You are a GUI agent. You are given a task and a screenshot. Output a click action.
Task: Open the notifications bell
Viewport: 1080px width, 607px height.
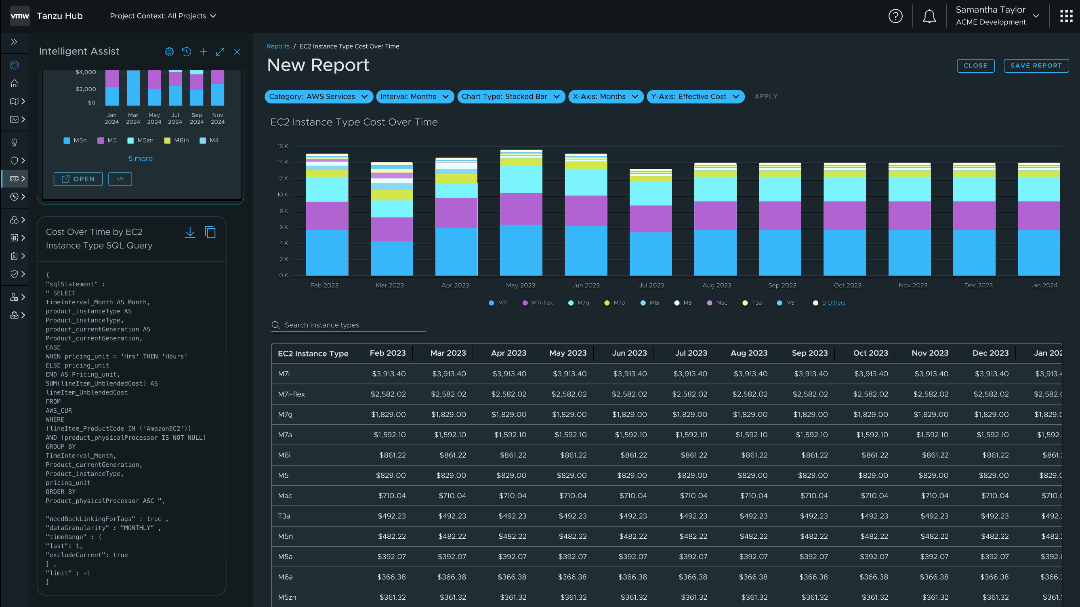tap(929, 16)
